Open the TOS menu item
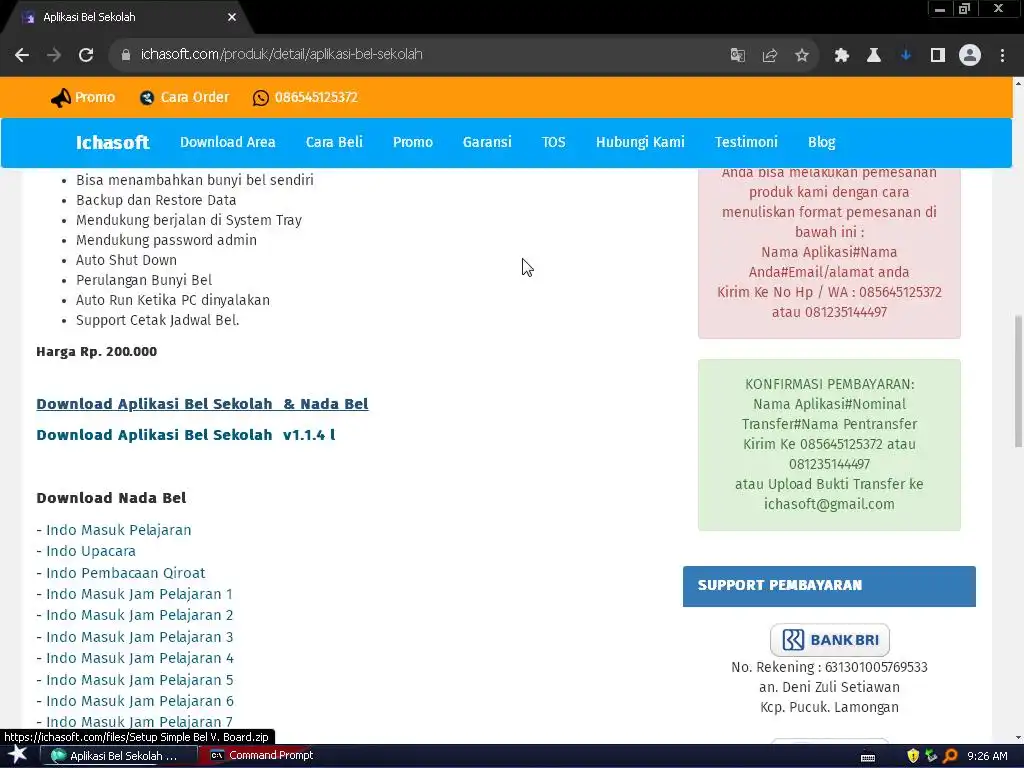Viewport: 1024px width, 768px height. [x=554, y=142]
